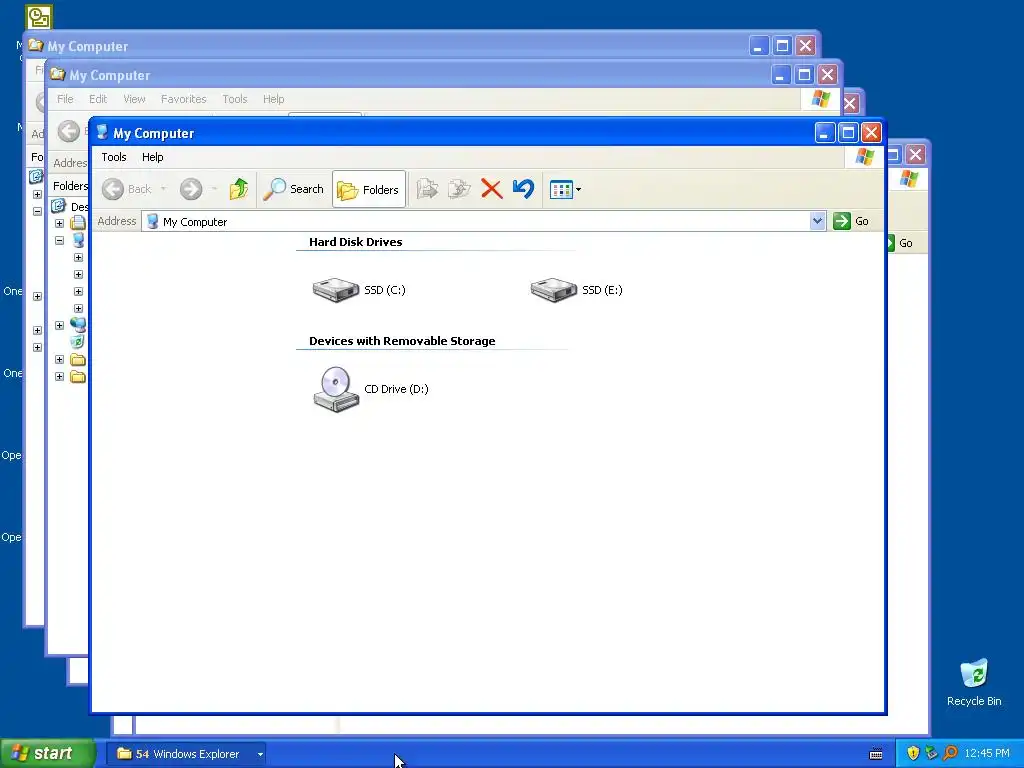Maximize the front My Computer window
Screen dimensions: 1024x768
point(848,133)
